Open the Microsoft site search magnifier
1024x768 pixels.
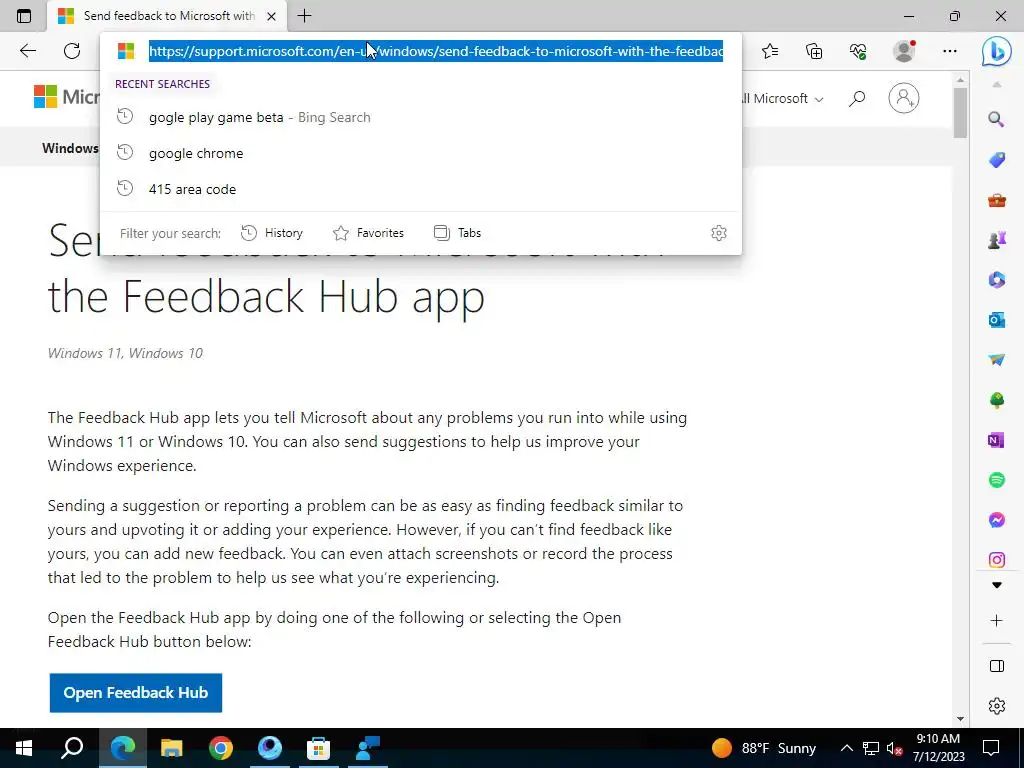[857, 99]
